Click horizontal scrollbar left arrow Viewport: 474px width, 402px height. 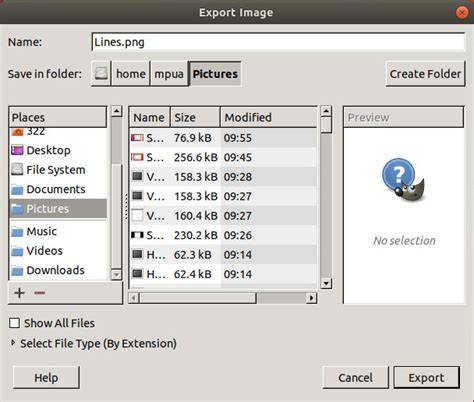pyautogui.click(x=134, y=297)
